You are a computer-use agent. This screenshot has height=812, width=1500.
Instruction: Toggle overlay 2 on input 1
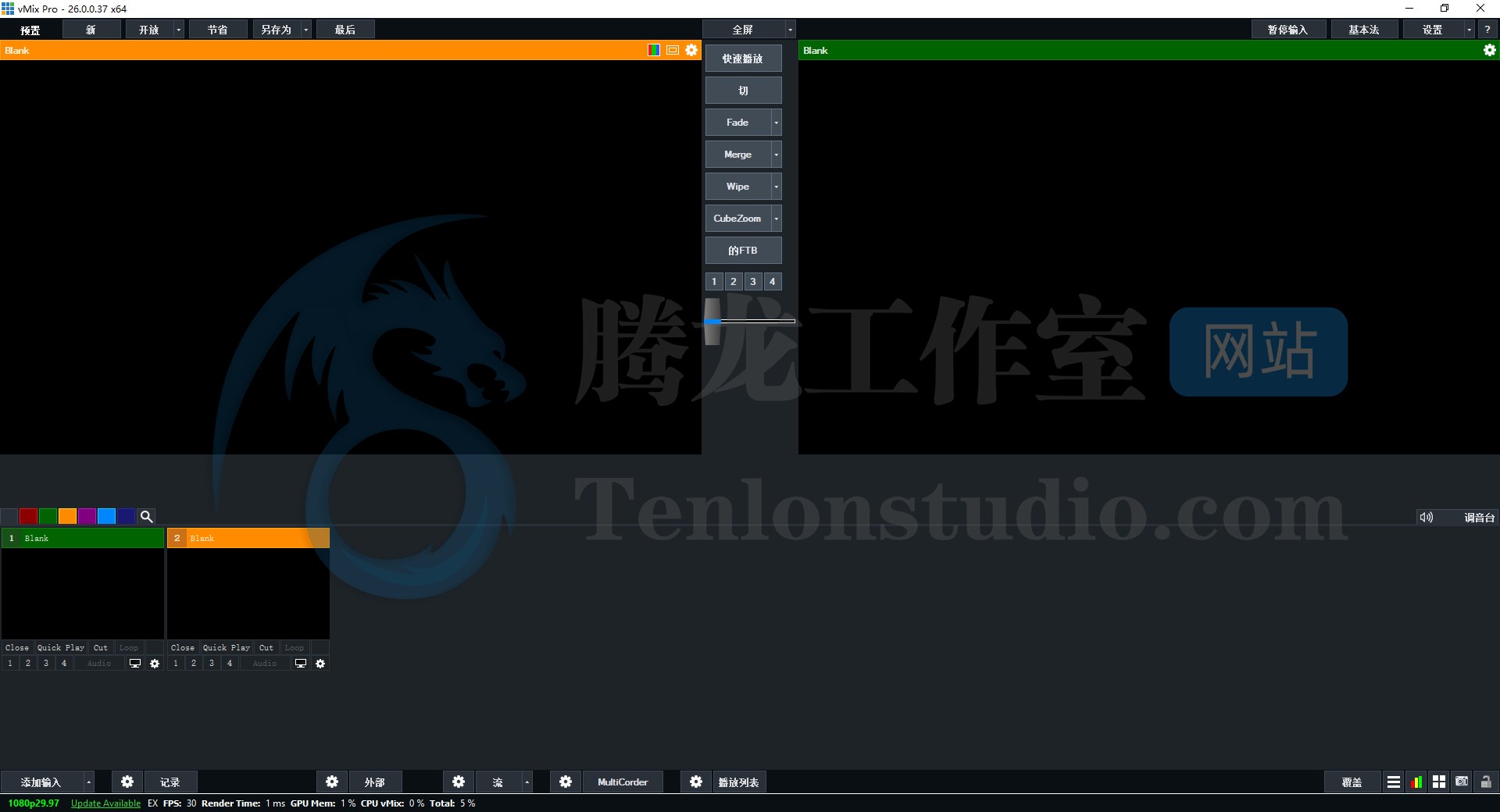coord(28,664)
